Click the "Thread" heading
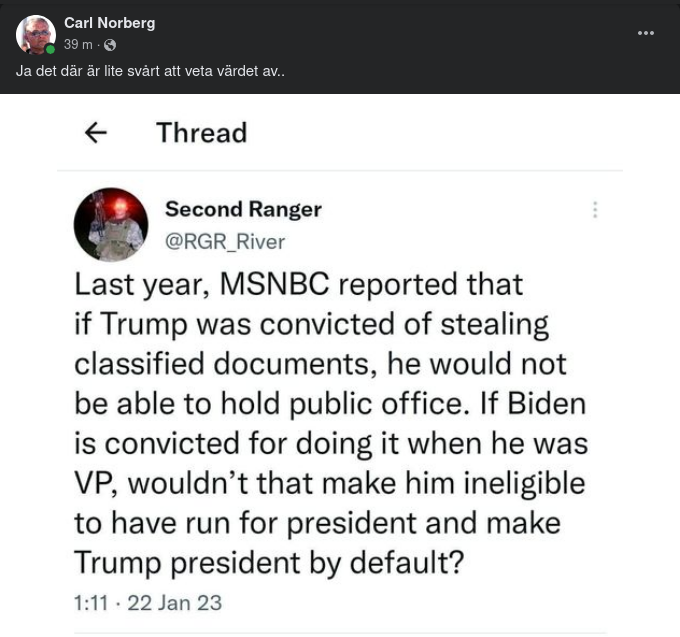Screen dimensions: 680x637 pos(201,133)
